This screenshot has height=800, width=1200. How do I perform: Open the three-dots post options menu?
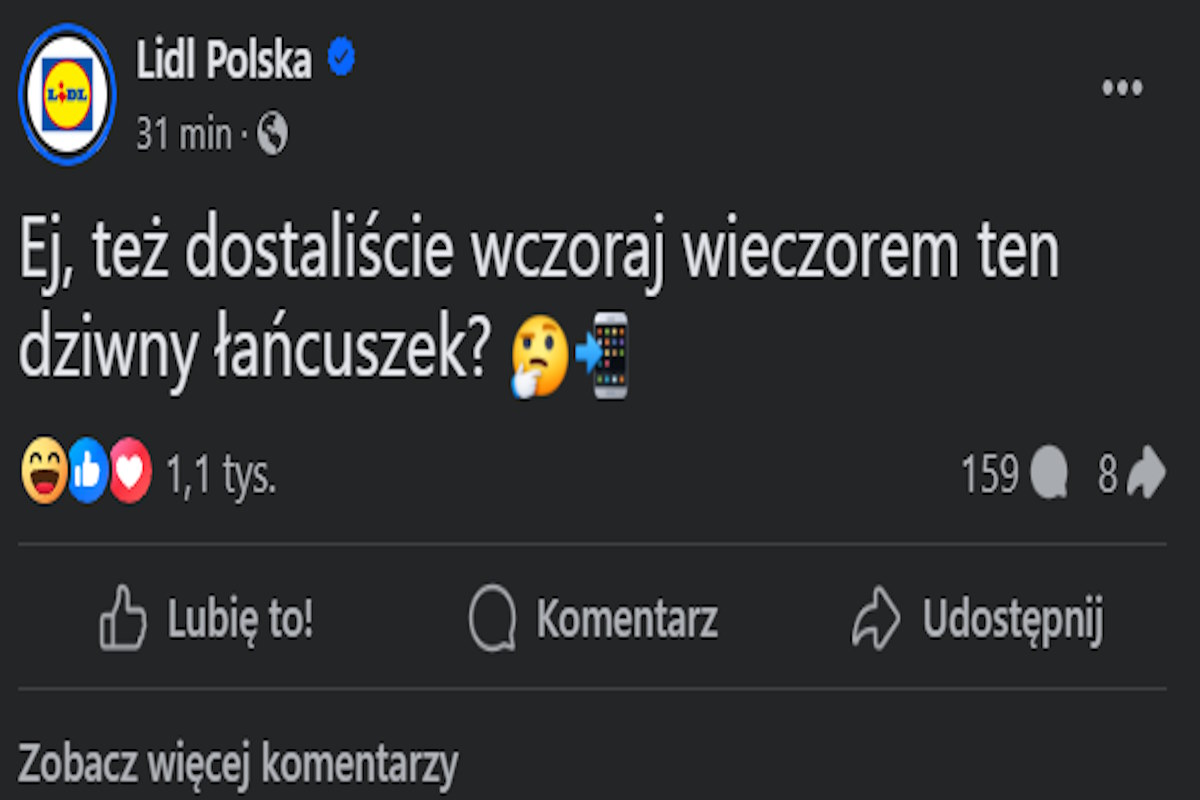tap(1122, 88)
